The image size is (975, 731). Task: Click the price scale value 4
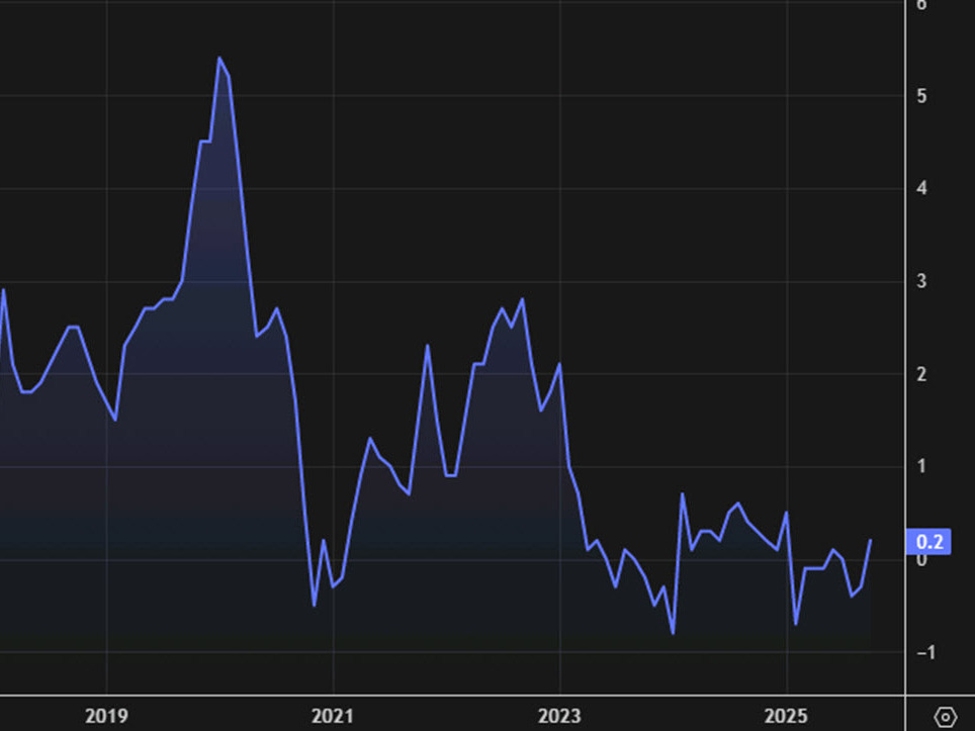point(922,188)
